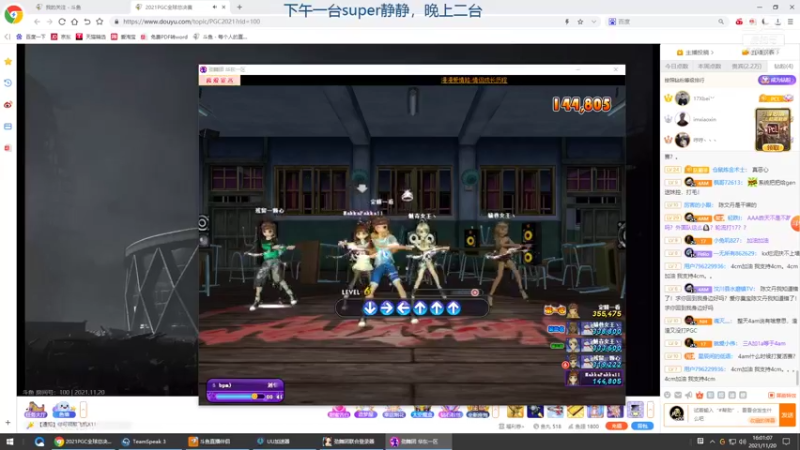This screenshot has width=800, height=450.
Task: Expand the arrow beside task hall icons
Action: 83,409
